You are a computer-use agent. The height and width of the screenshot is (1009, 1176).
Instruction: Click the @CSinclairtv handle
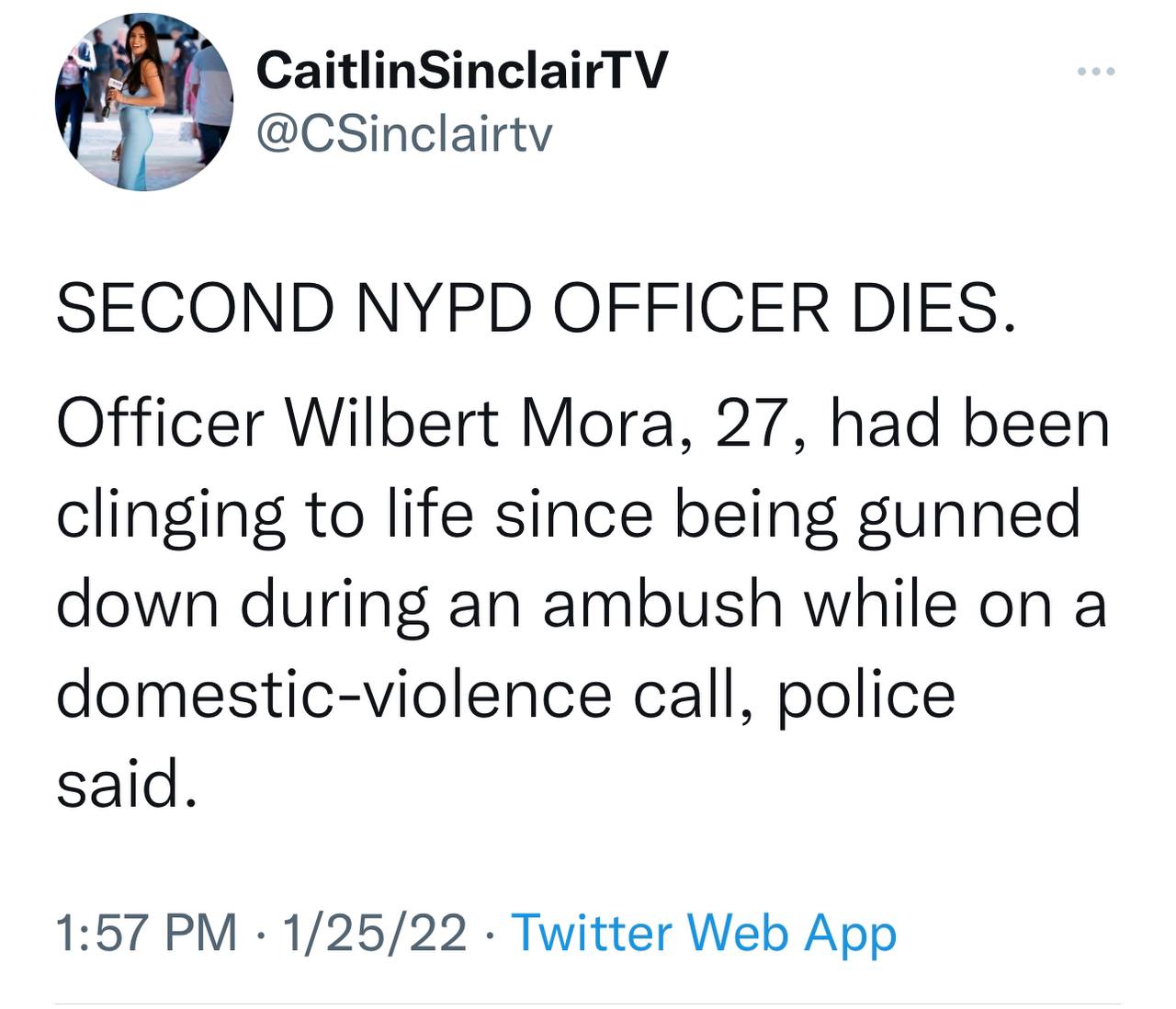click(404, 134)
